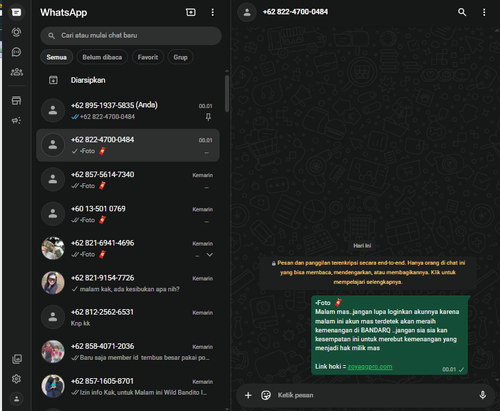This screenshot has width=500, height=411.
Task: Start a new chat with the plus icon
Action: tap(191, 12)
